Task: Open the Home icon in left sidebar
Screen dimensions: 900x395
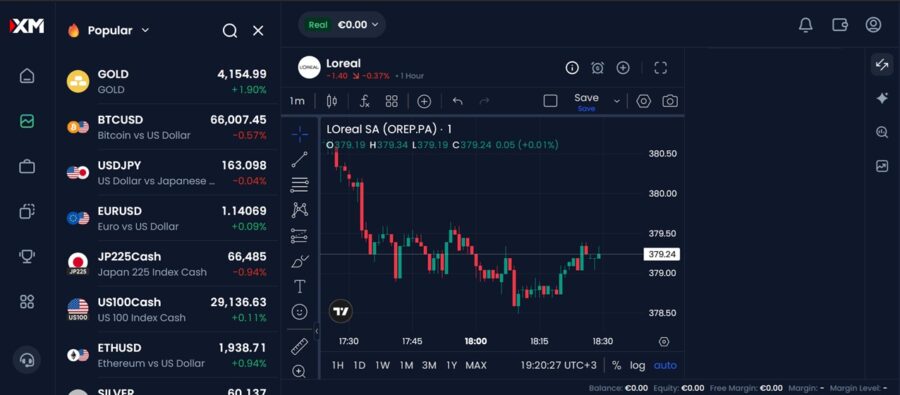Action: (x=27, y=76)
